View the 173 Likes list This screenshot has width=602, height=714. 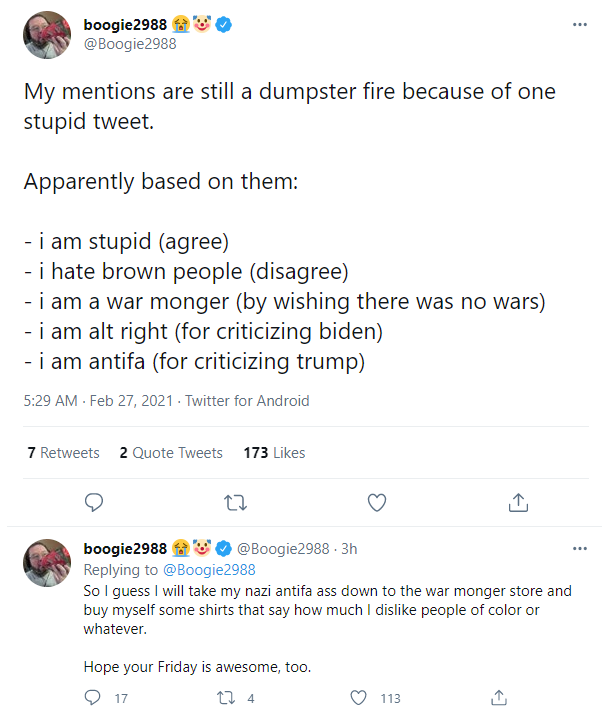pyautogui.click(x=275, y=453)
